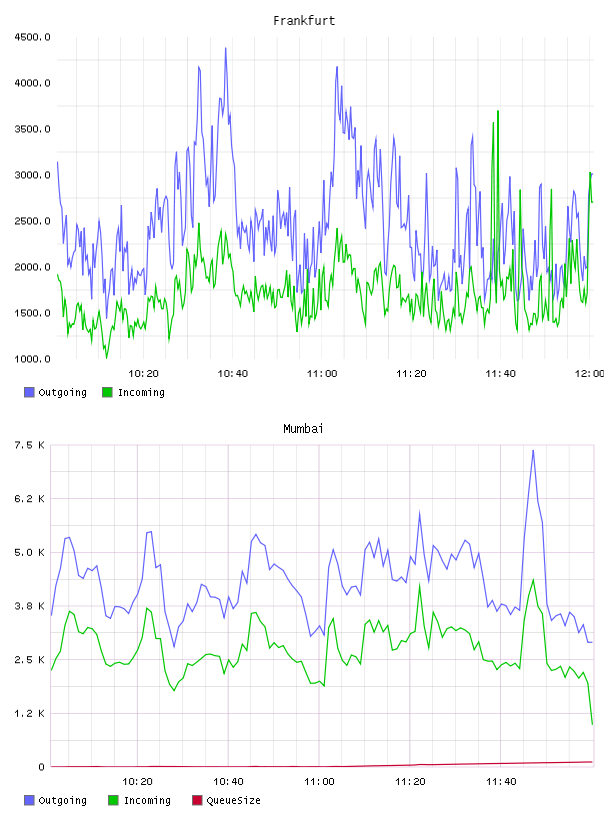
Task: Click the red QueueSize swatch in Mumbai legend
Action: (197, 800)
